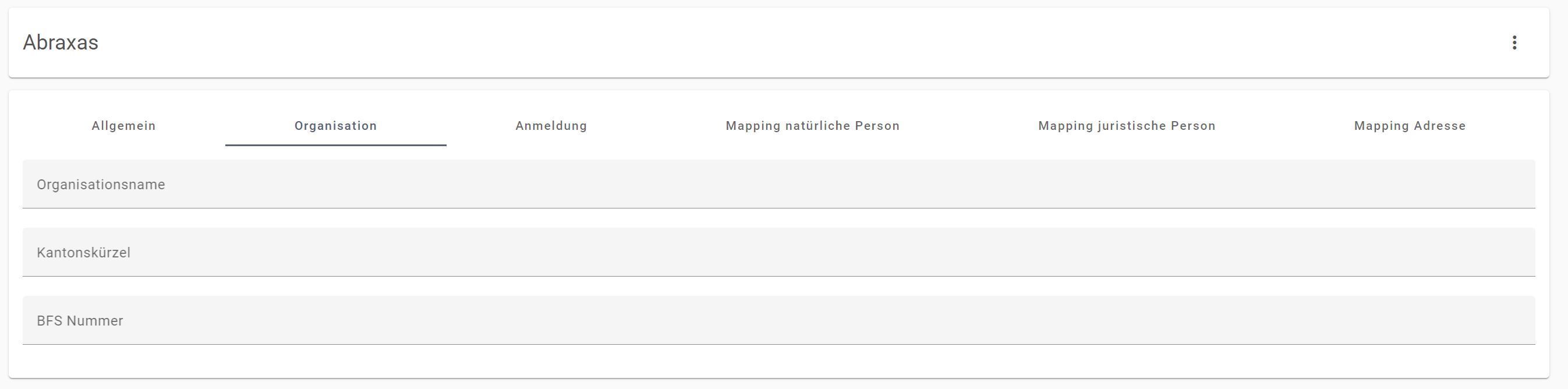
Task: Click the BFS Nummer placeholder label
Action: [x=80, y=321]
